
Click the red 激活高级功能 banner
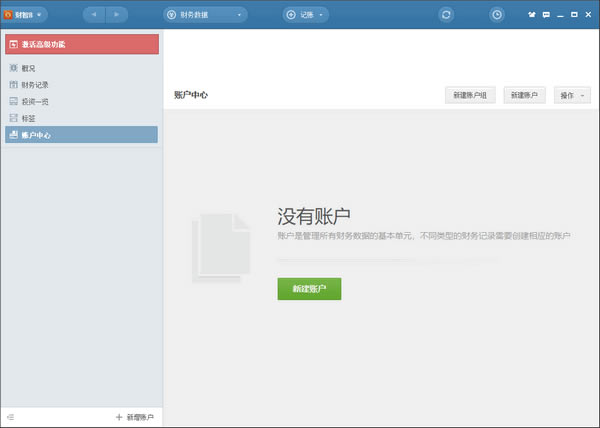pos(81,44)
